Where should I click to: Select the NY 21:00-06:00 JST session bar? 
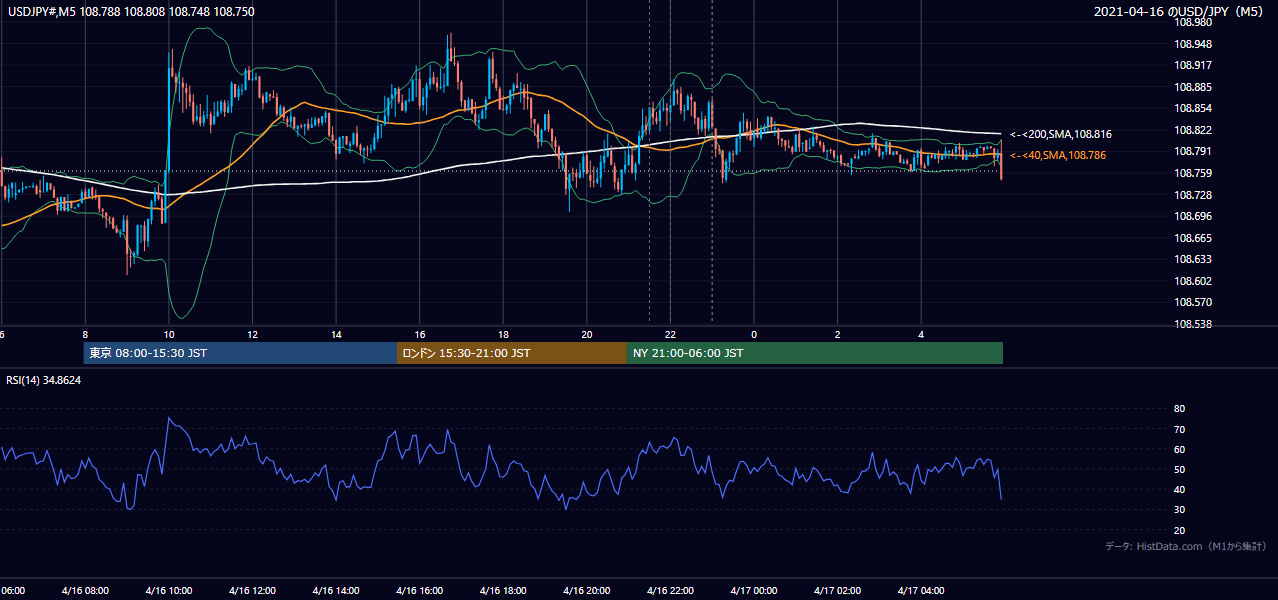coord(815,353)
